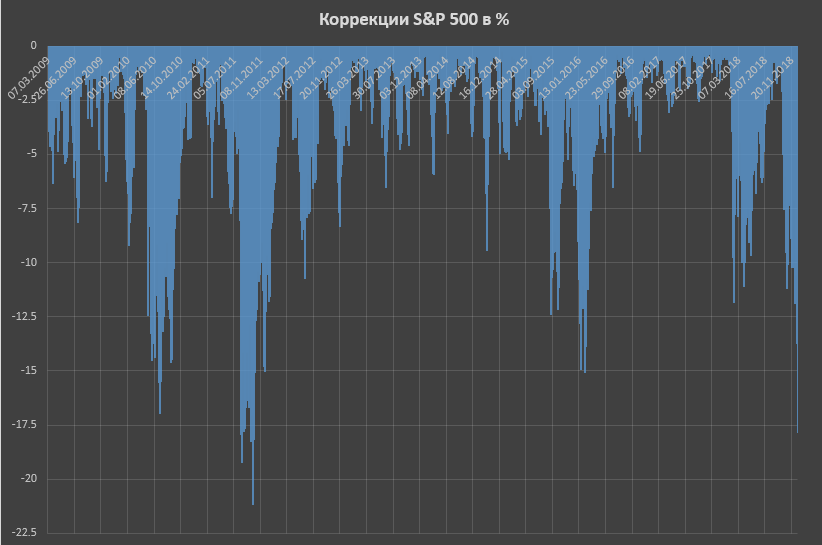
Task: Click the date label "29.09.2016"
Action: point(614,78)
